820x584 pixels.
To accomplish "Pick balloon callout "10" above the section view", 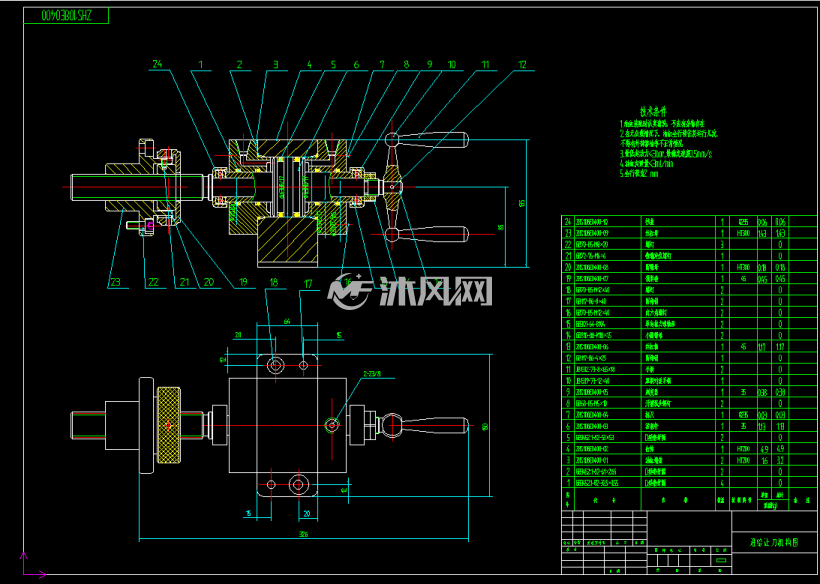I will 452,65.
